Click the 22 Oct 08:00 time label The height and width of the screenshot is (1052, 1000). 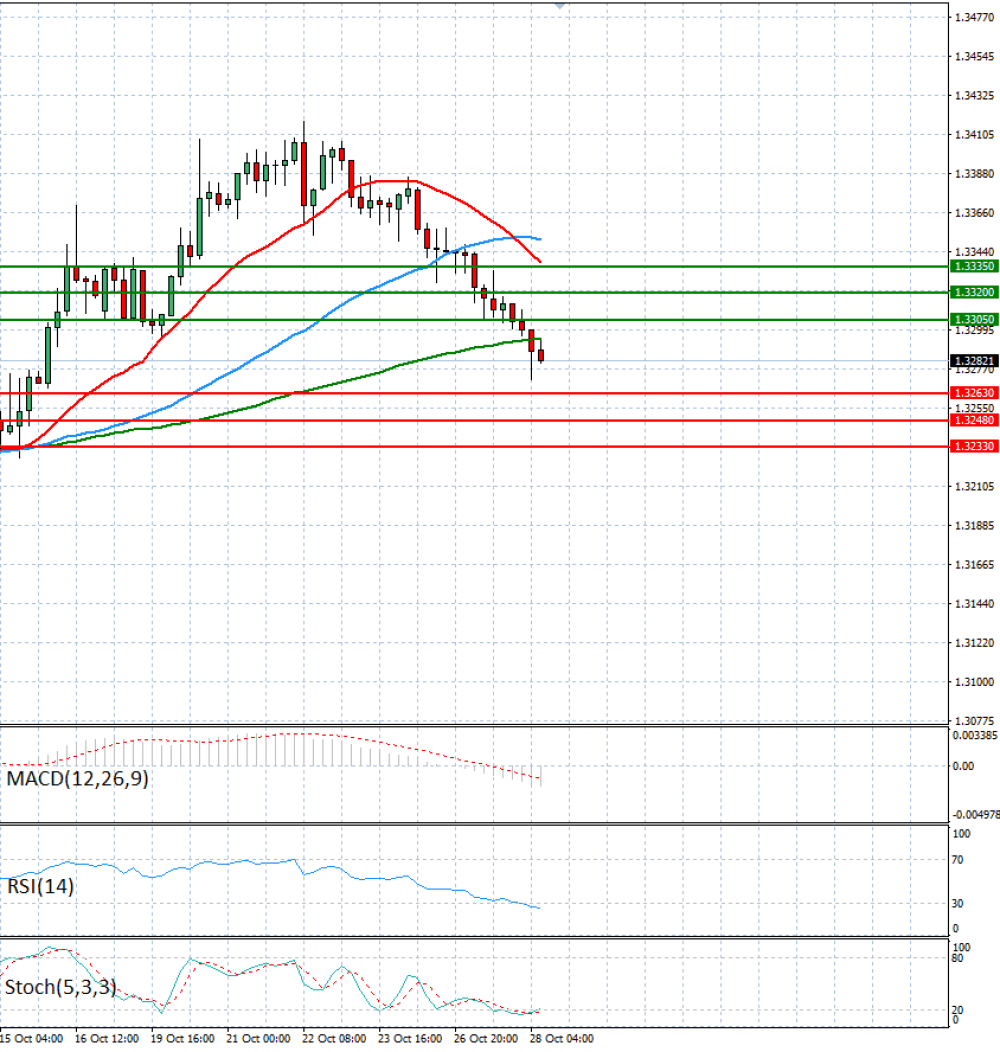[334, 1039]
